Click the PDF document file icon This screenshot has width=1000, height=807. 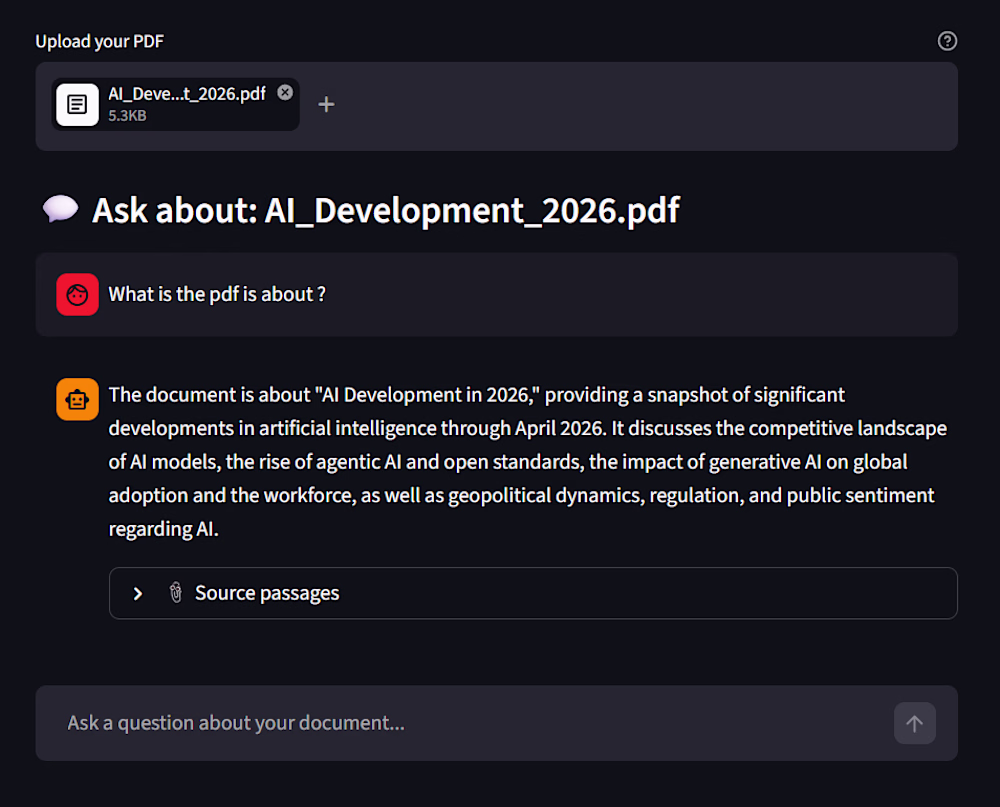click(77, 104)
